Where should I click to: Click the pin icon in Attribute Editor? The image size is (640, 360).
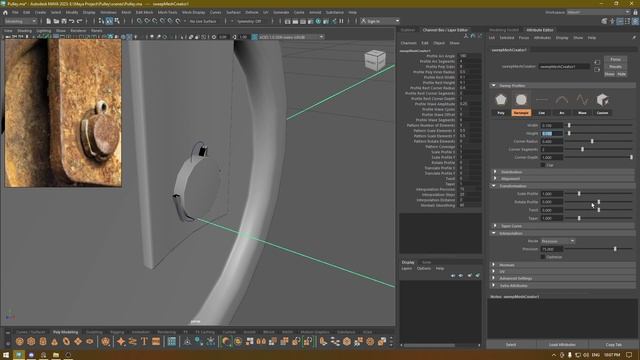[x=634, y=38]
